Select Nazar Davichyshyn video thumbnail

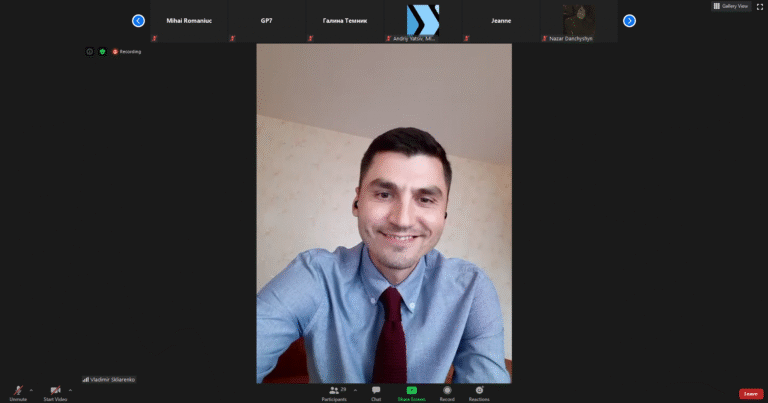pos(578,21)
